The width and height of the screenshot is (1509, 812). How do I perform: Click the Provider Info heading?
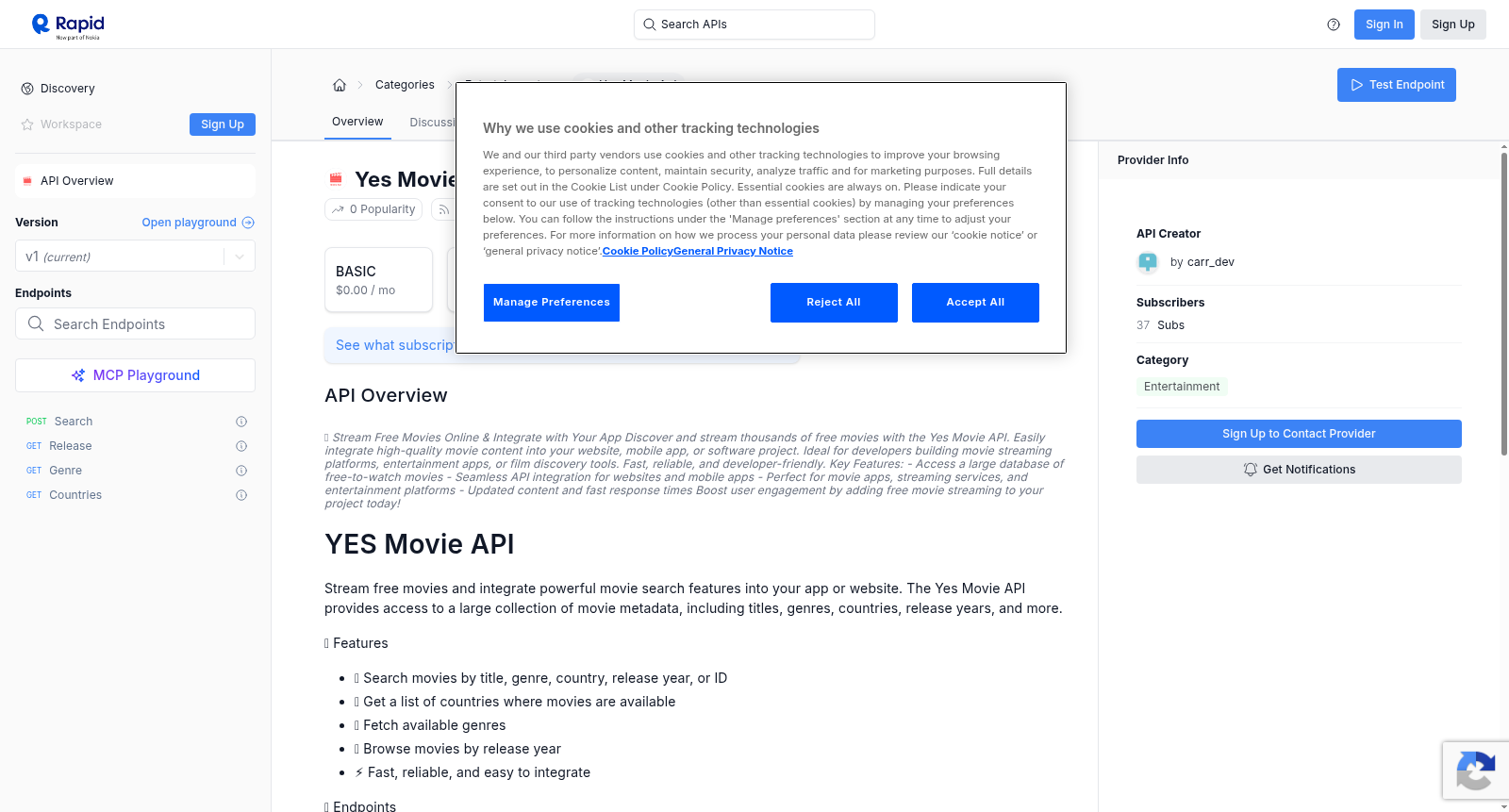(1153, 160)
